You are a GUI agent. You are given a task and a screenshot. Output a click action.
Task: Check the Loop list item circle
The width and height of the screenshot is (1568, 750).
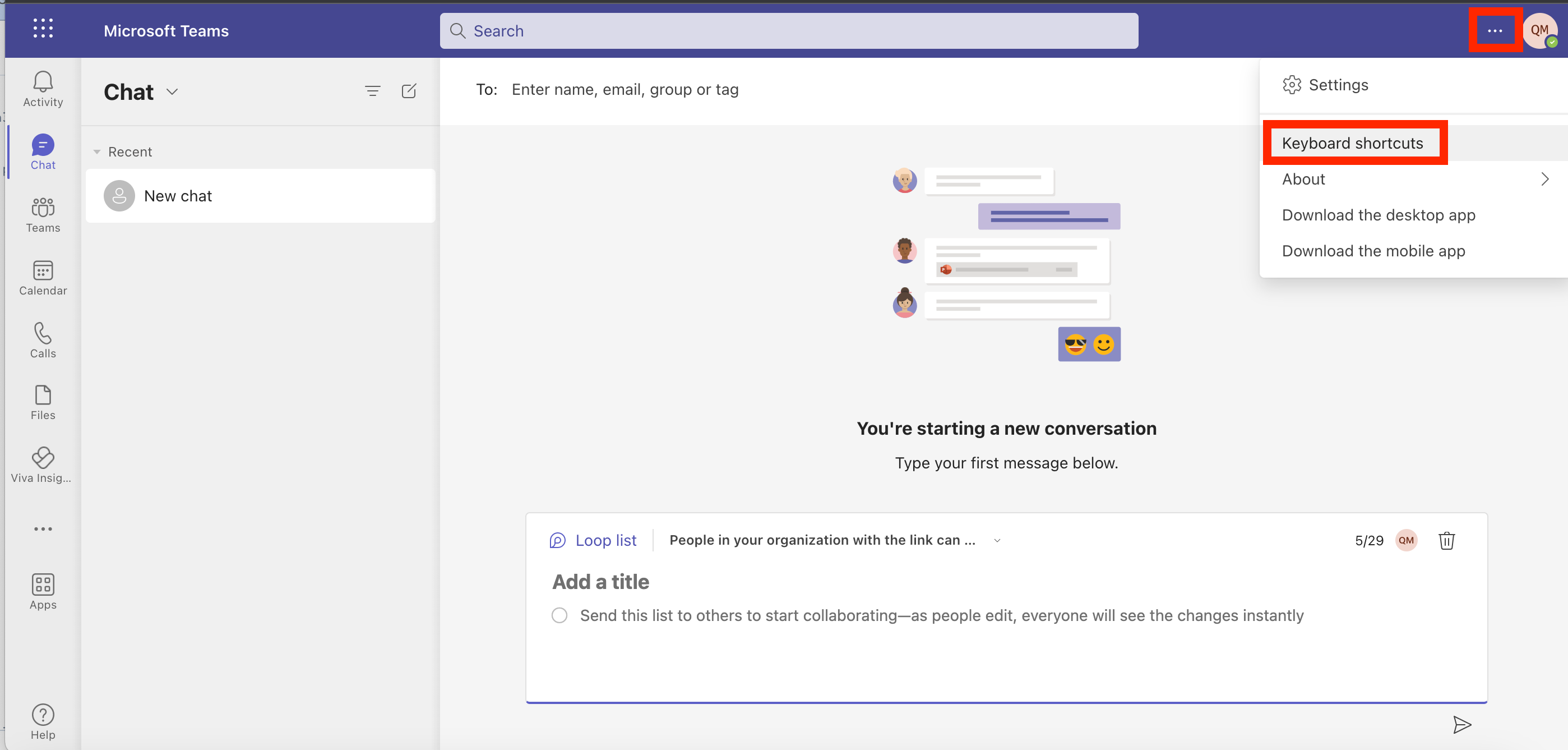[559, 615]
